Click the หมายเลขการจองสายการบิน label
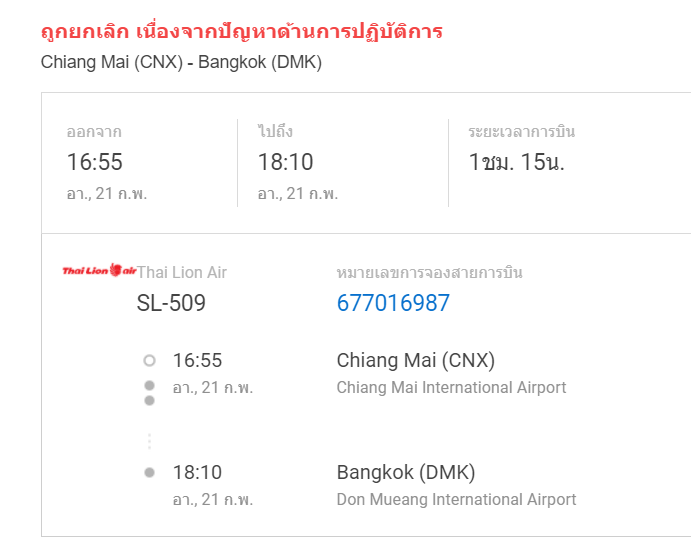691x537 pixels. coord(429,273)
